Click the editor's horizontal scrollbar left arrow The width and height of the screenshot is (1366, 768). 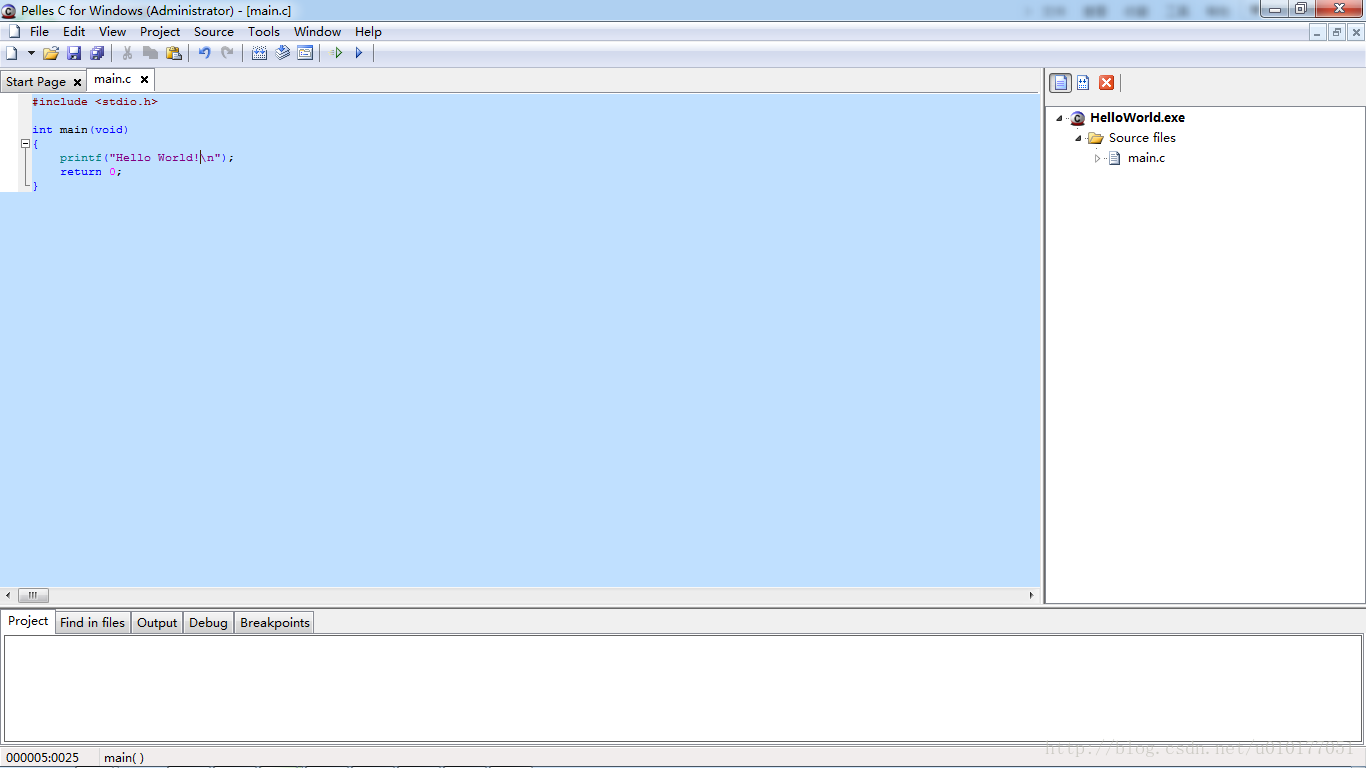[x=9, y=595]
